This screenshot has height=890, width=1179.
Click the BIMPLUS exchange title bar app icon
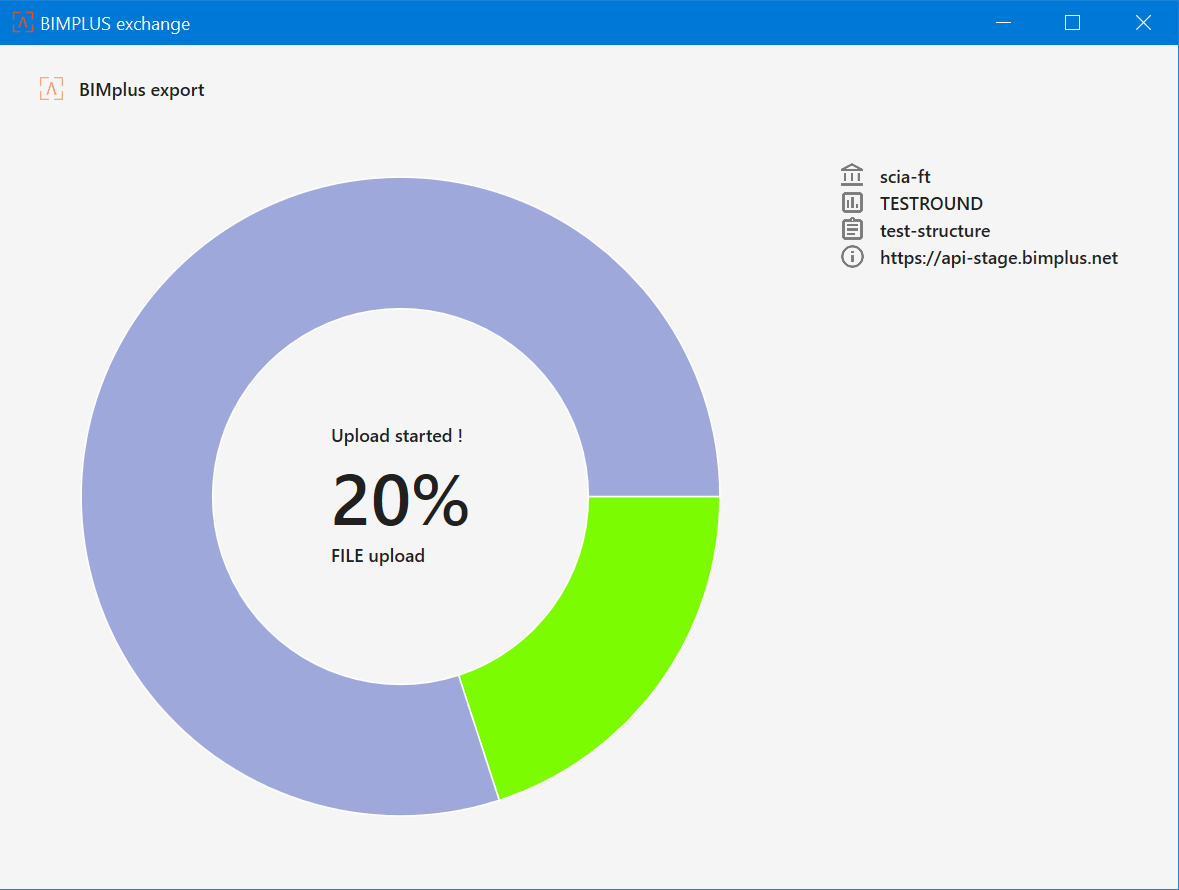[22, 22]
